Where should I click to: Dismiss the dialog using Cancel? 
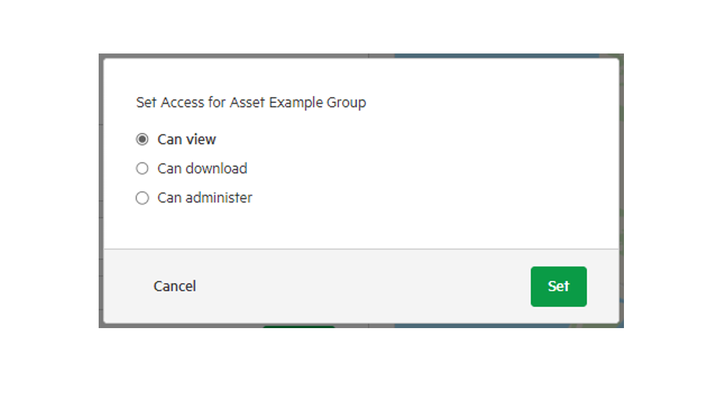tap(174, 286)
